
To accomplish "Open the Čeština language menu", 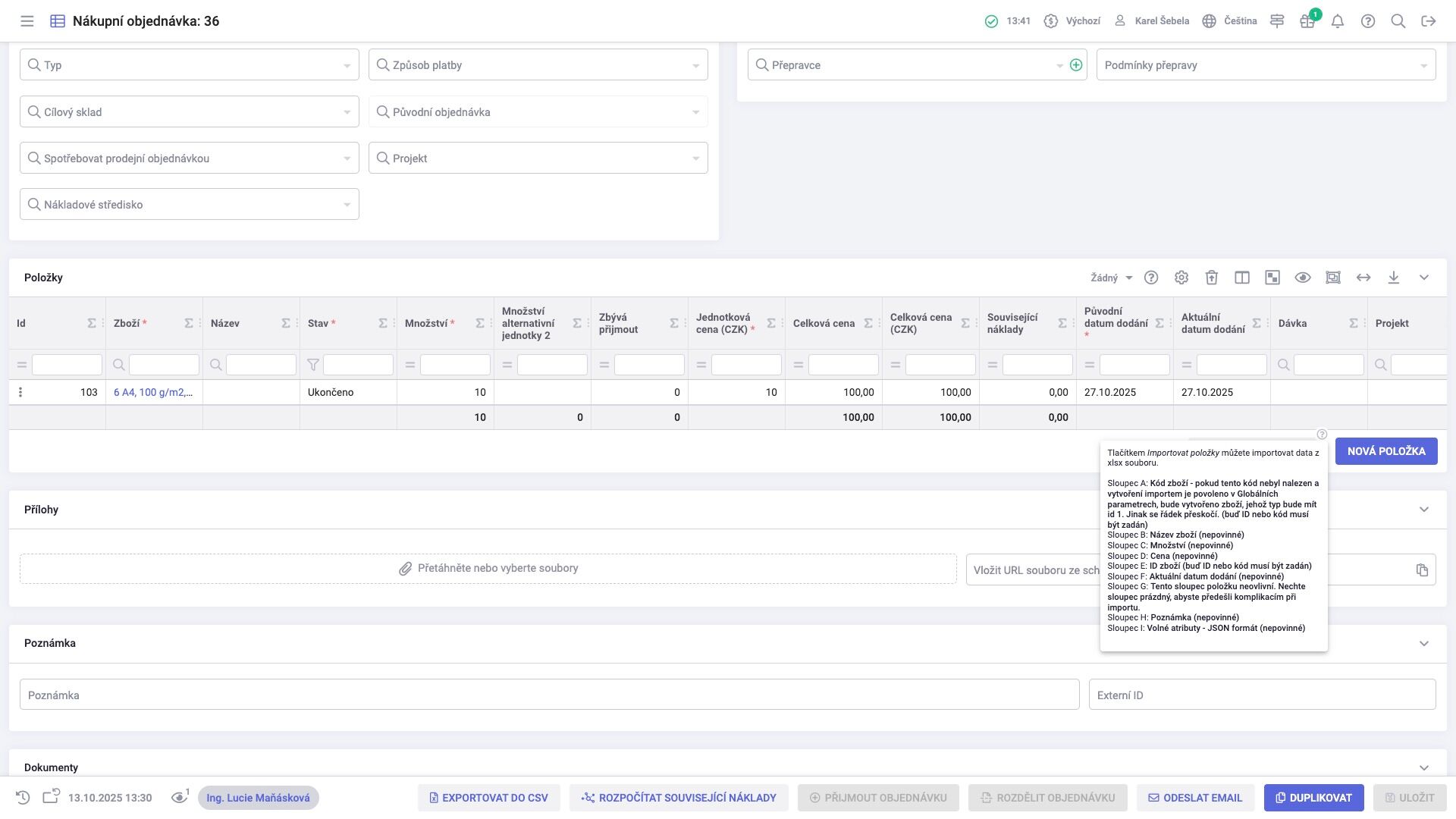I will [1230, 21].
